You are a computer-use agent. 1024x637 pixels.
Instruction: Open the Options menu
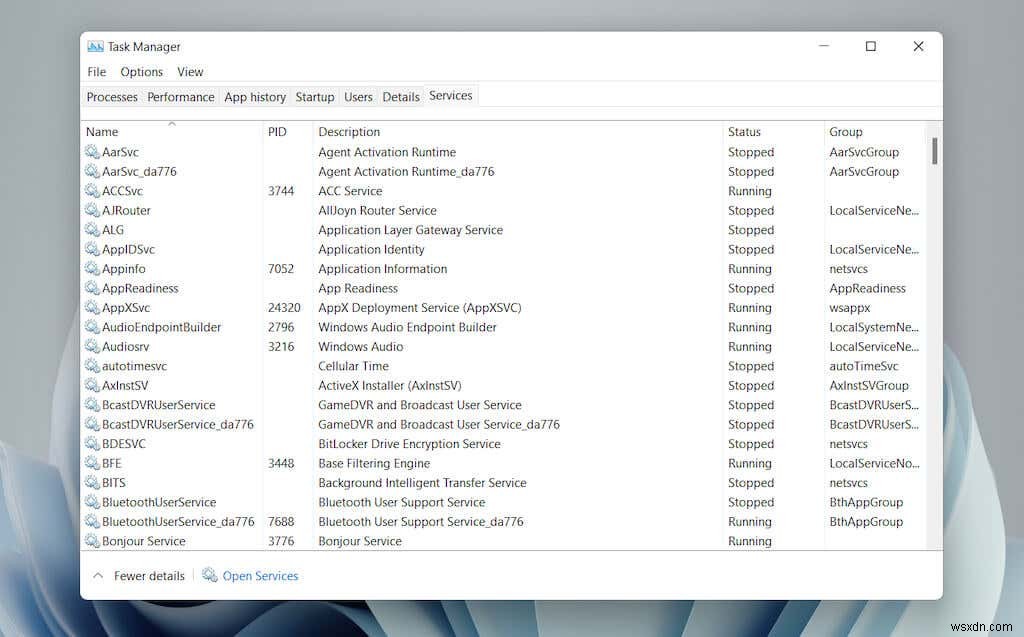[141, 71]
